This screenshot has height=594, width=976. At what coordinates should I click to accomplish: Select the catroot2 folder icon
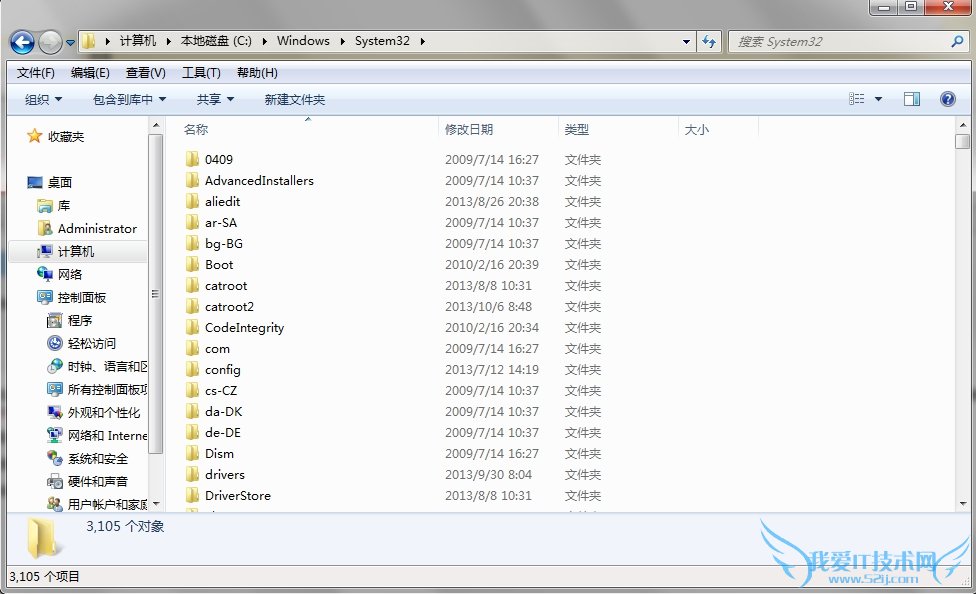point(192,306)
